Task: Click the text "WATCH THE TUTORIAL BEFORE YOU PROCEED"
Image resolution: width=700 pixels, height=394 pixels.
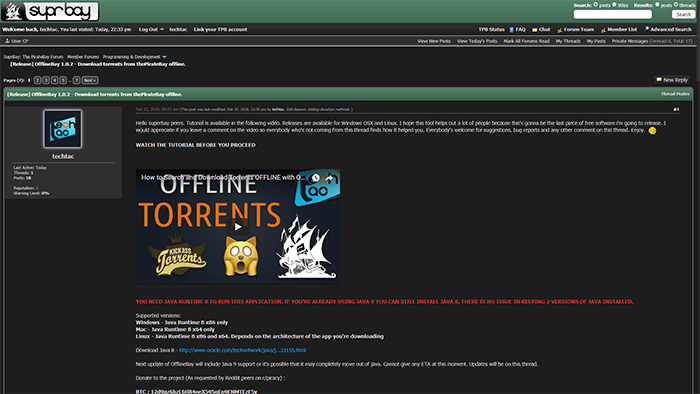Action: 196,145
